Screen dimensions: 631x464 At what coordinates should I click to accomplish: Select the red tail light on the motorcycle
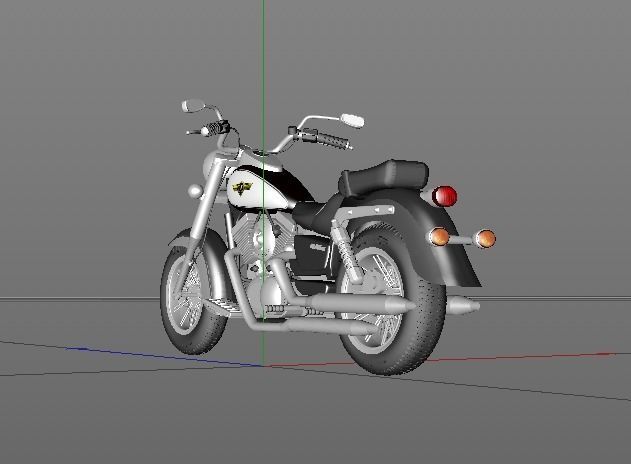pyautogui.click(x=444, y=196)
